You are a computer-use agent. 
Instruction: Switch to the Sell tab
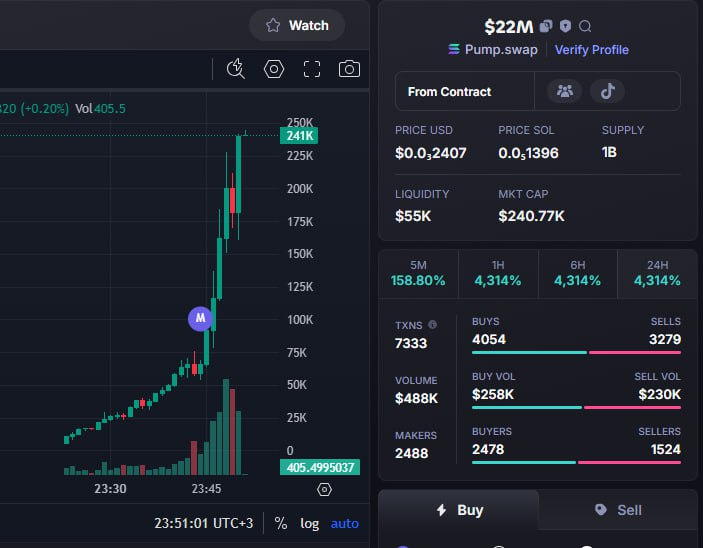[x=618, y=510]
